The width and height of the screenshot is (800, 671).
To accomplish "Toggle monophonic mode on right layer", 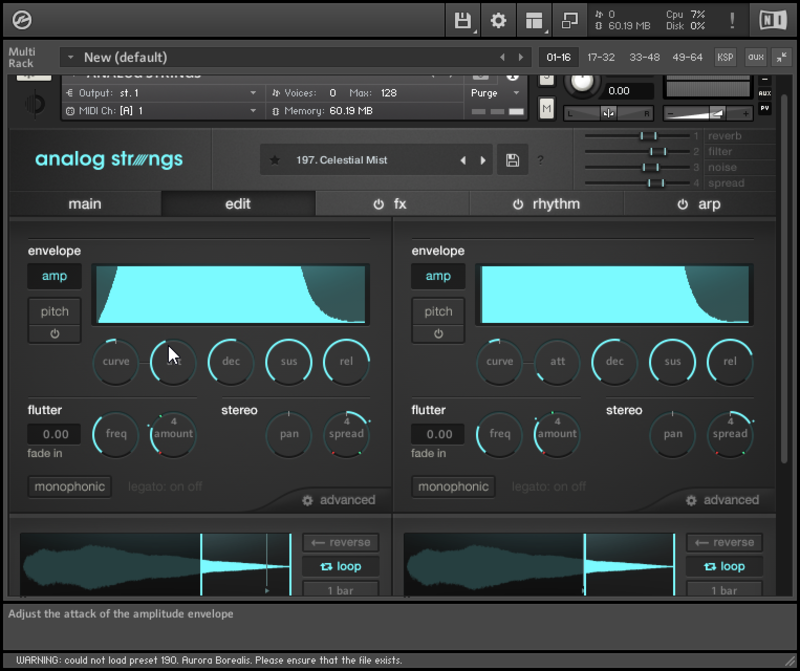I will [453, 487].
